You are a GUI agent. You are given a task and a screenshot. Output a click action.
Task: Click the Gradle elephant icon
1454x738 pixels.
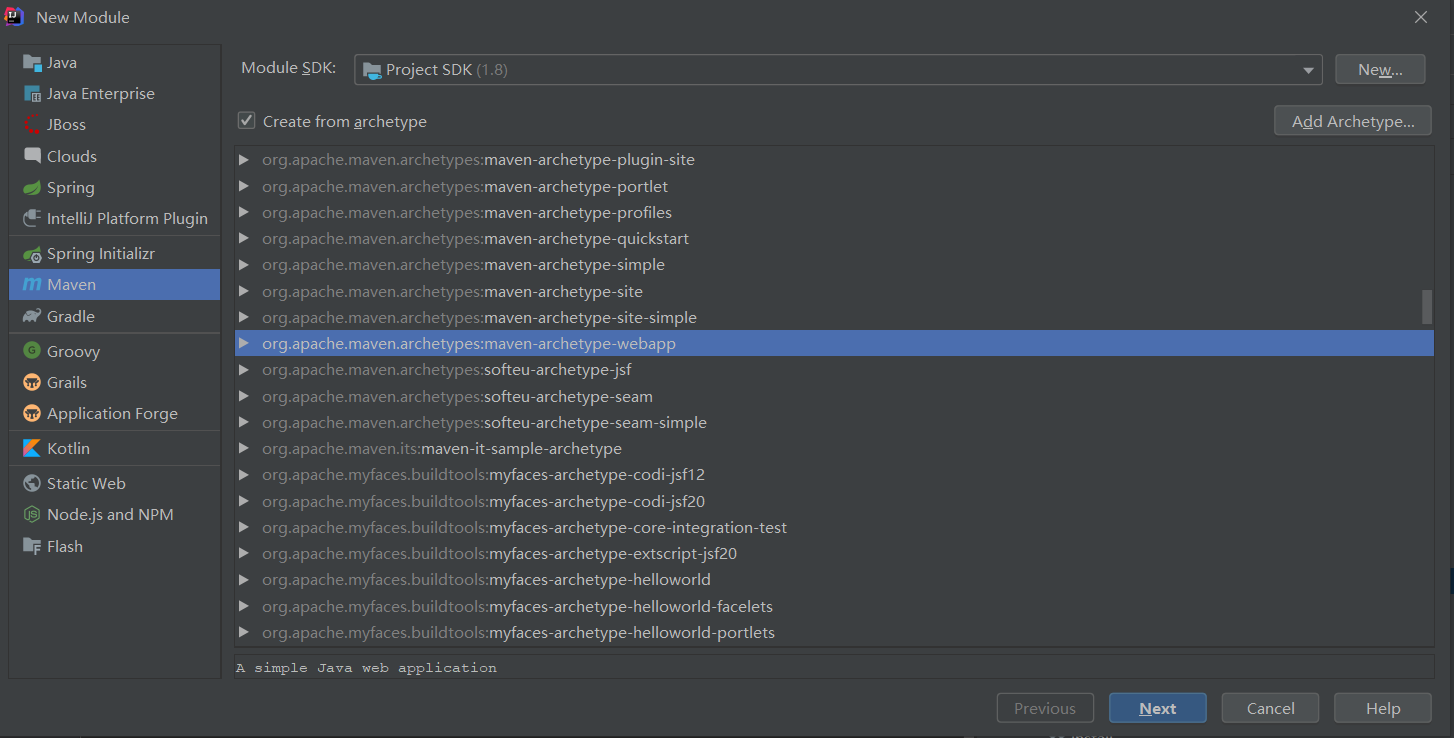point(32,316)
